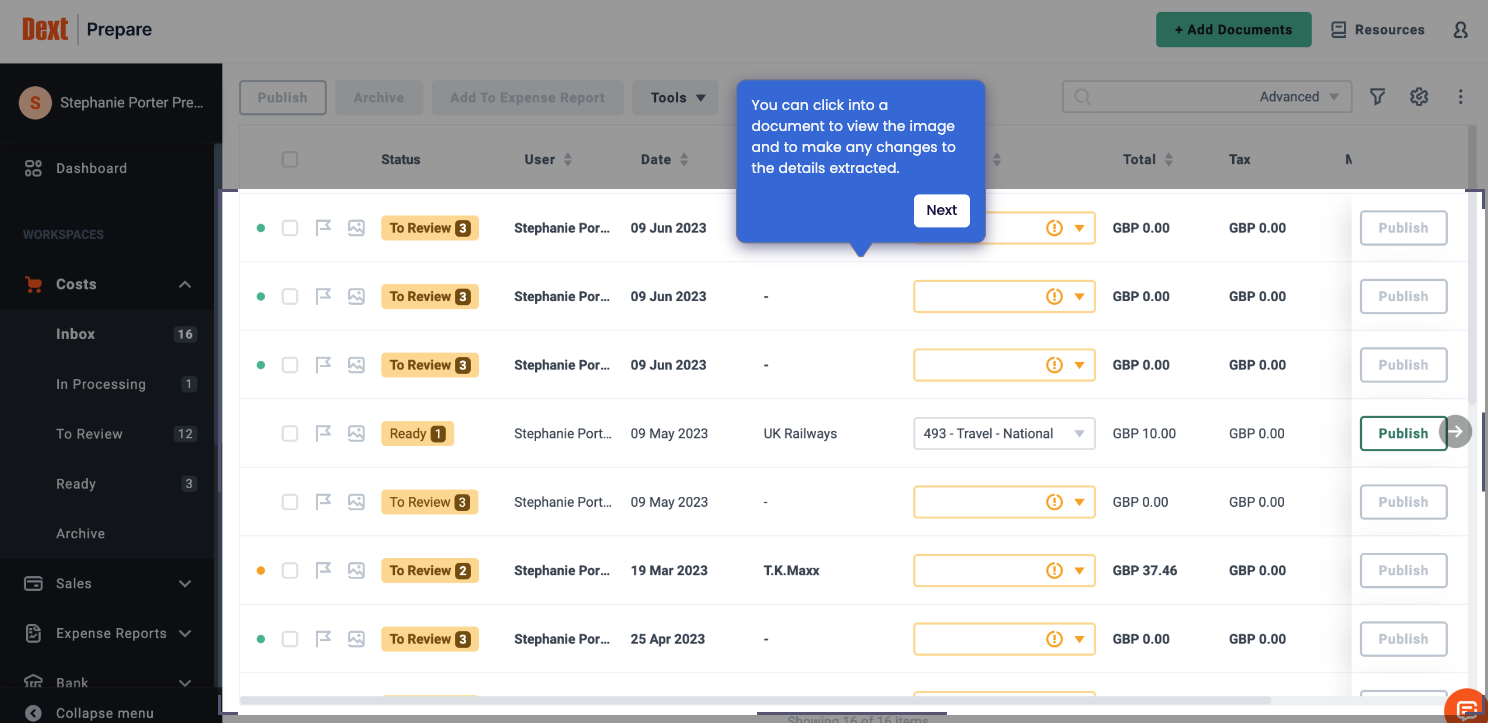Open the image preview icon on the first row
The height and width of the screenshot is (723, 1488).
[356, 227]
